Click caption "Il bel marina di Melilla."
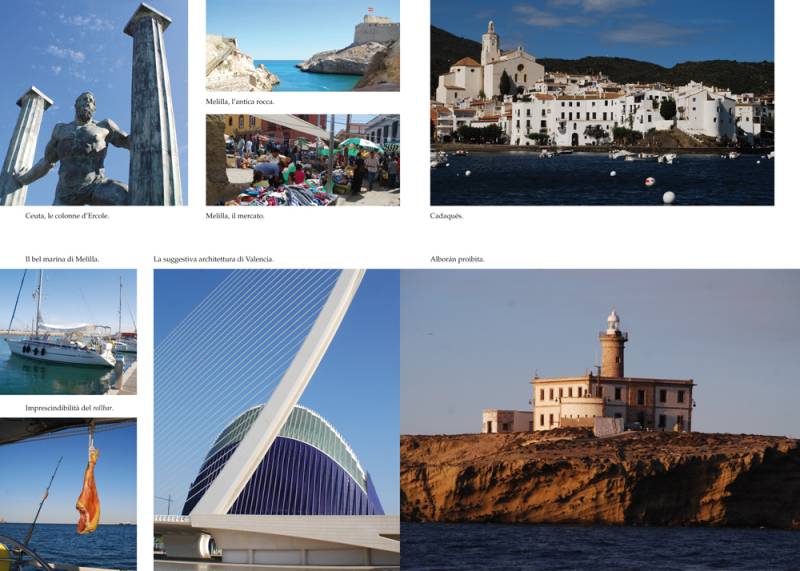Screen dimensions: 800x571 (62, 259)
